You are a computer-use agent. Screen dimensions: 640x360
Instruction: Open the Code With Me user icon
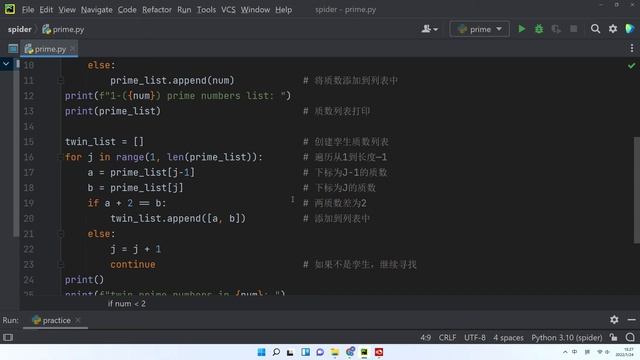click(429, 29)
